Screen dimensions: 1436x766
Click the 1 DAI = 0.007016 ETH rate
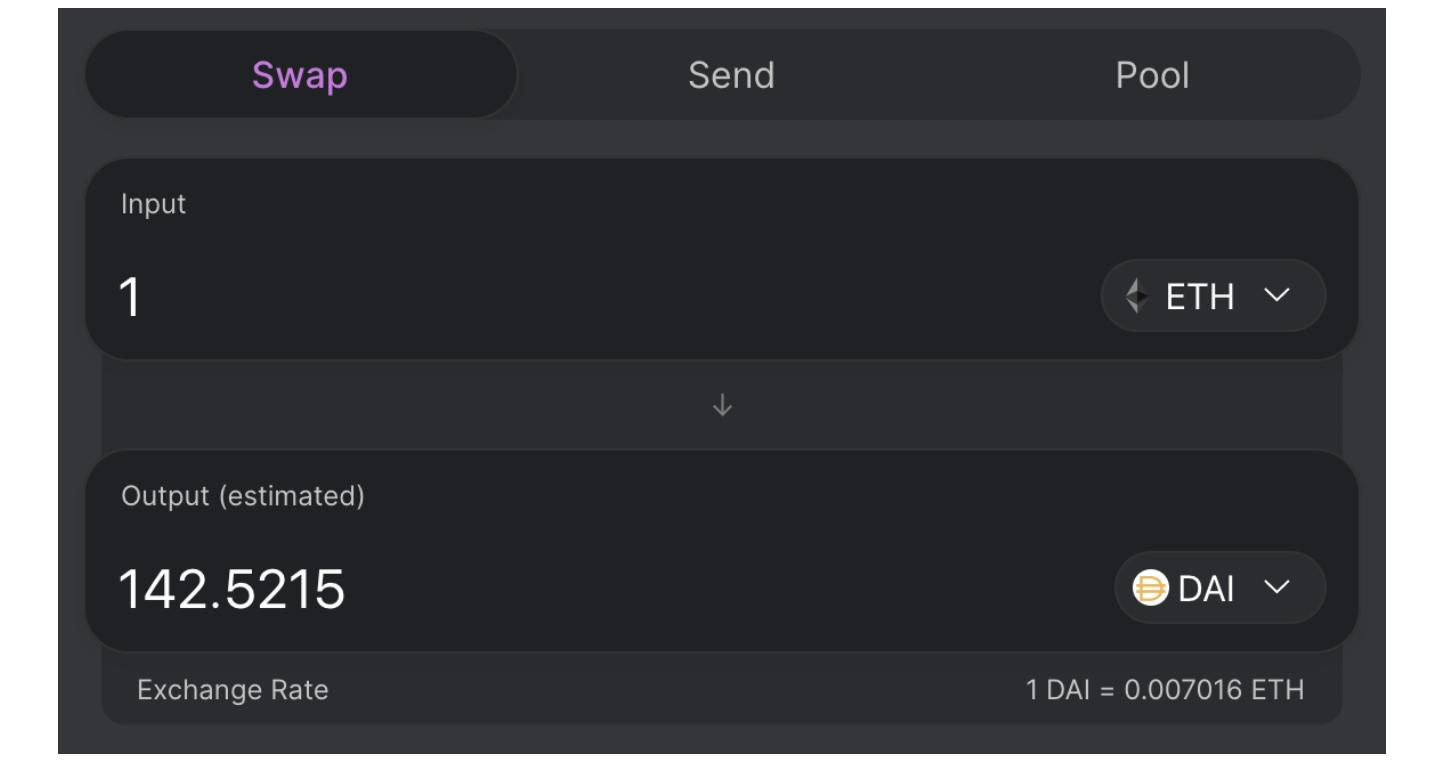[x=1165, y=690]
